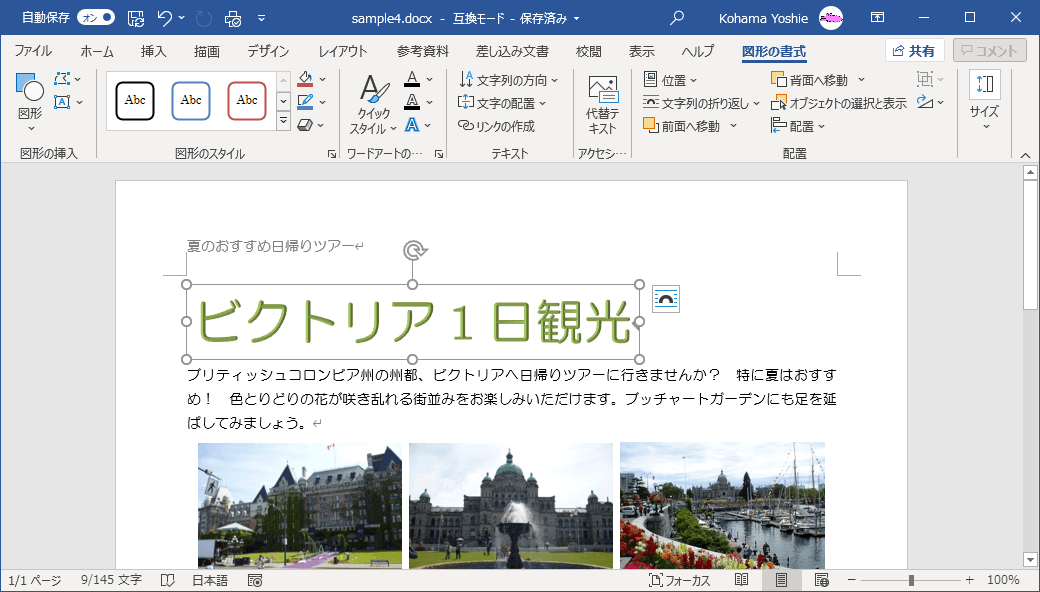The width and height of the screenshot is (1040, 592).
Task: Open Ribbon Display Options icon
Action: (878, 18)
